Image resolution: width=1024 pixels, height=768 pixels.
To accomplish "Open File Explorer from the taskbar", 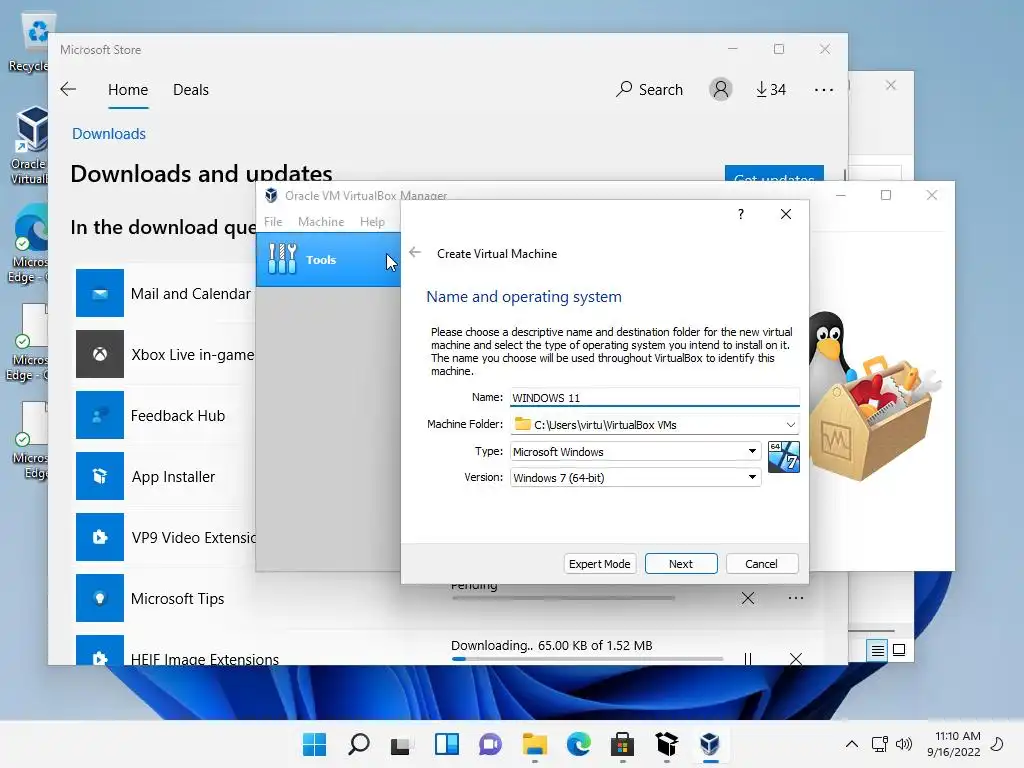I will coord(535,744).
